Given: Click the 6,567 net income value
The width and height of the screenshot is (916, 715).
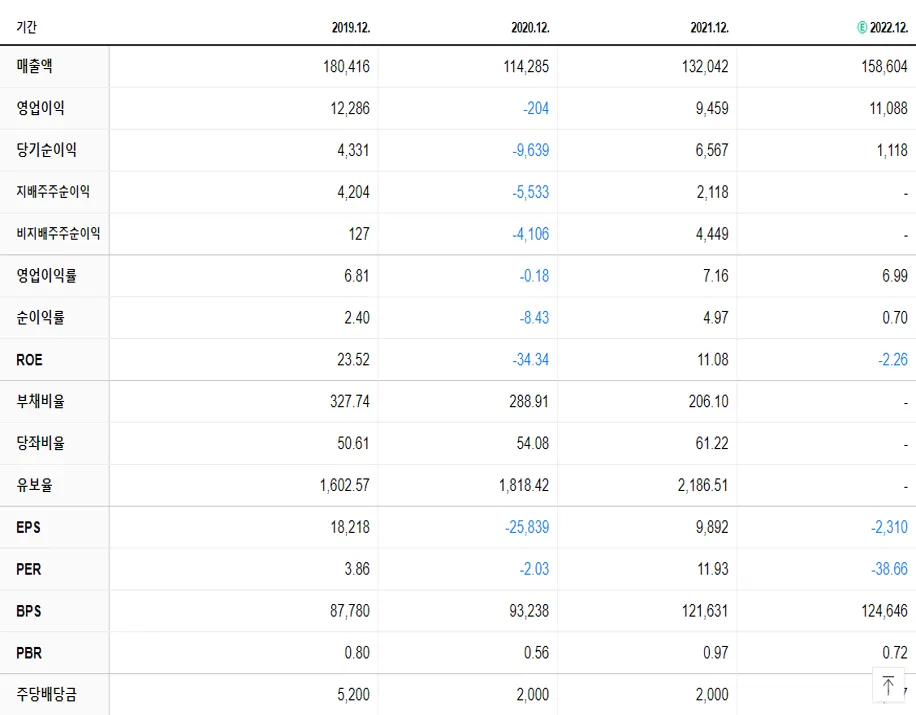Looking at the screenshot, I should 712,150.
